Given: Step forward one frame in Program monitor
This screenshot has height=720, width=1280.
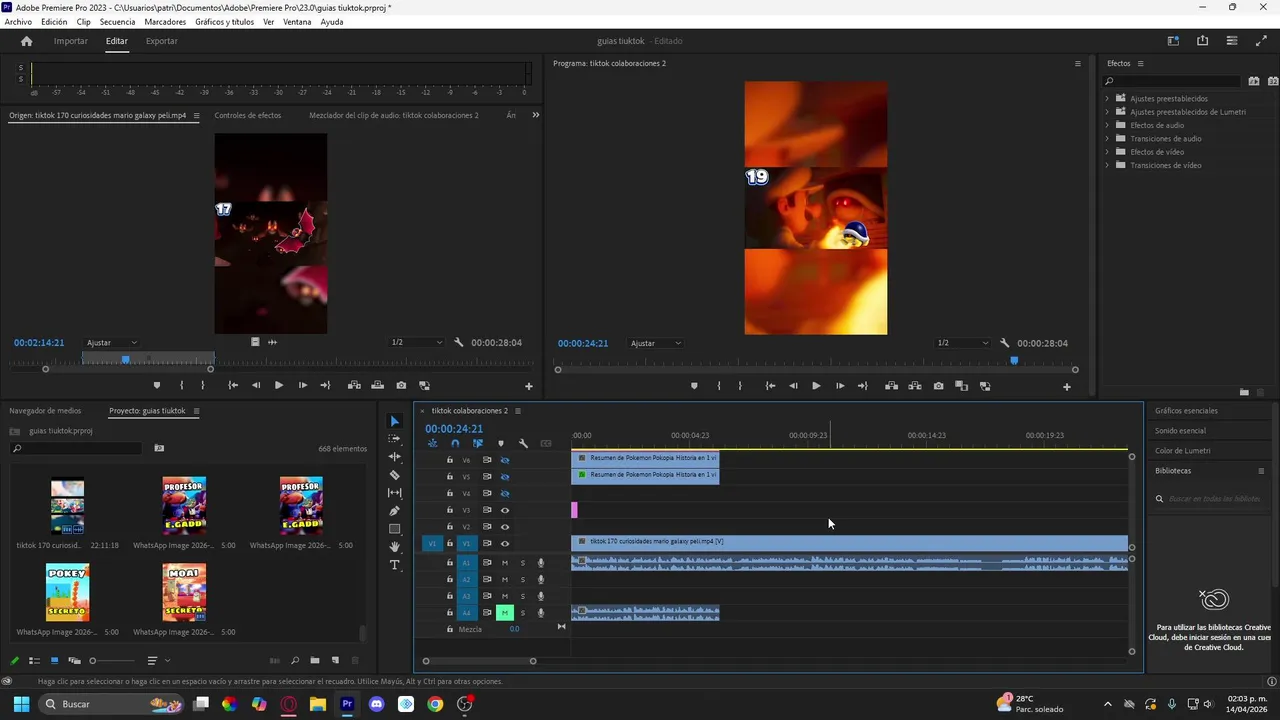Looking at the screenshot, I should 840,386.
